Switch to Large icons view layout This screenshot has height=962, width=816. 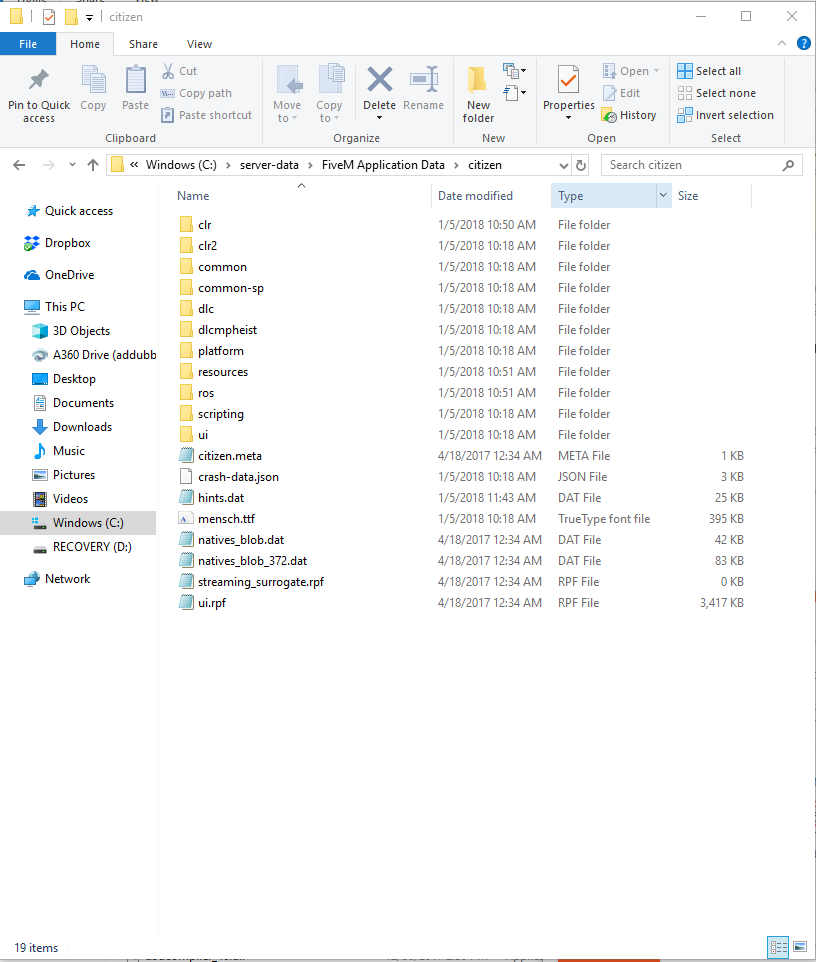click(800, 947)
